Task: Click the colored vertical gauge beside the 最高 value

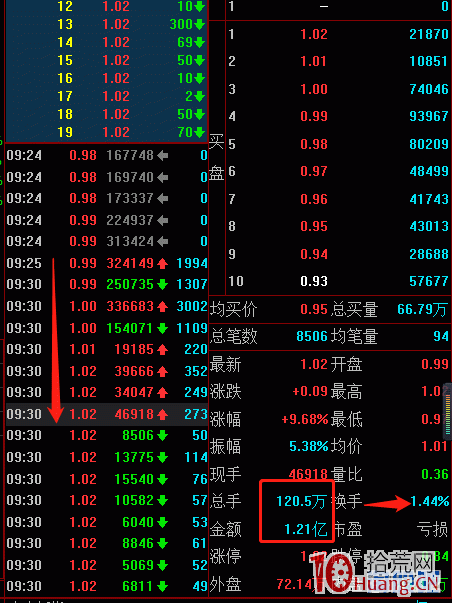Action: click(x=447, y=411)
